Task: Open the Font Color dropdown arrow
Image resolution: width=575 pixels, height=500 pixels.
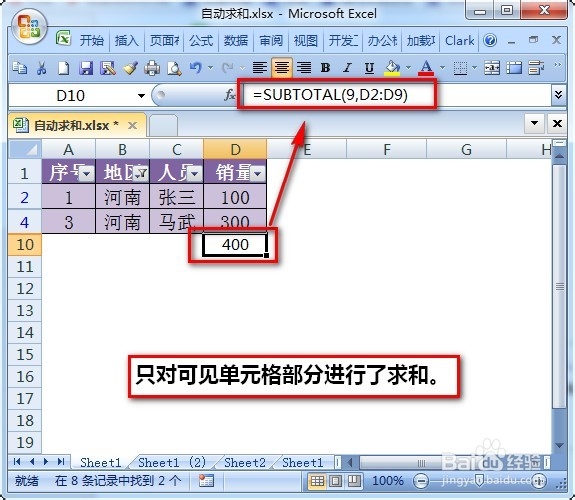Action: pyautogui.click(x=442, y=68)
